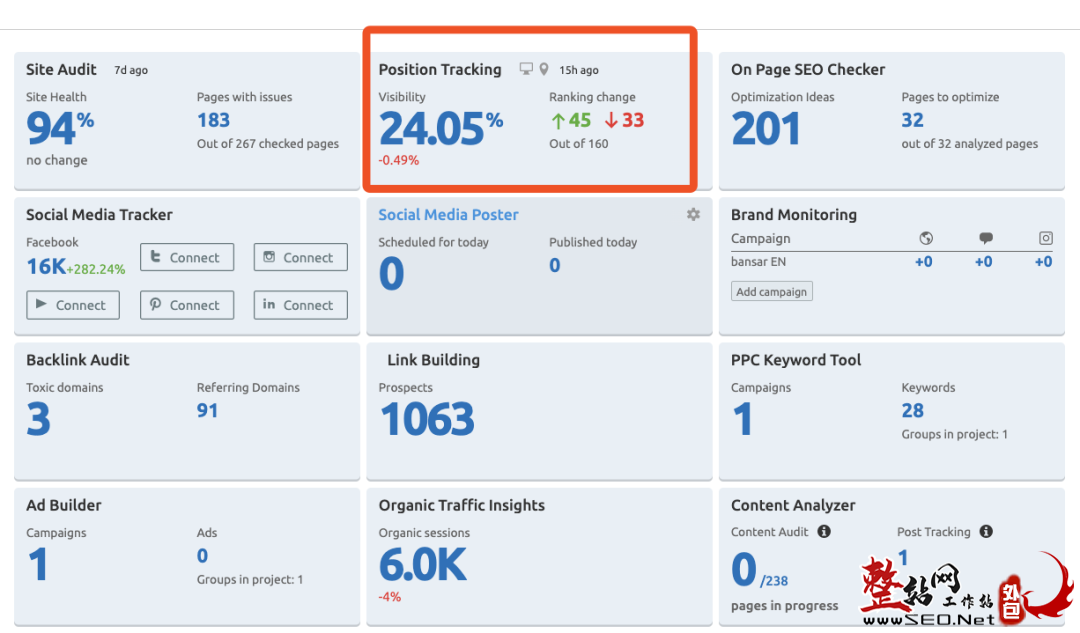1080x633 pixels.
Task: Click the speech bubble icon in Brand Monitoring
Action: (986, 238)
